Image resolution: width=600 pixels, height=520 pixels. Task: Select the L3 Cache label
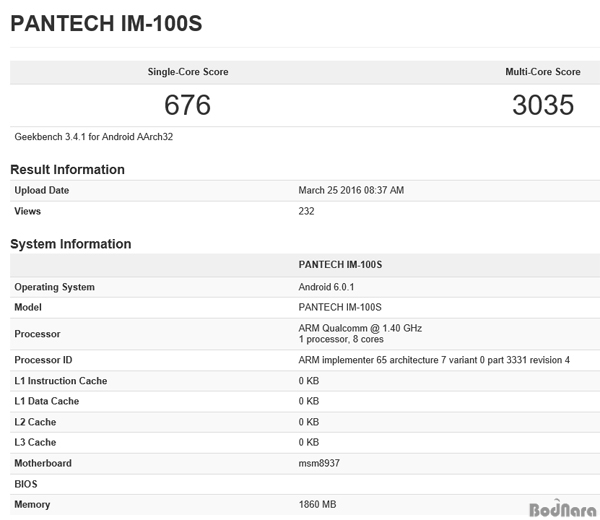point(35,442)
